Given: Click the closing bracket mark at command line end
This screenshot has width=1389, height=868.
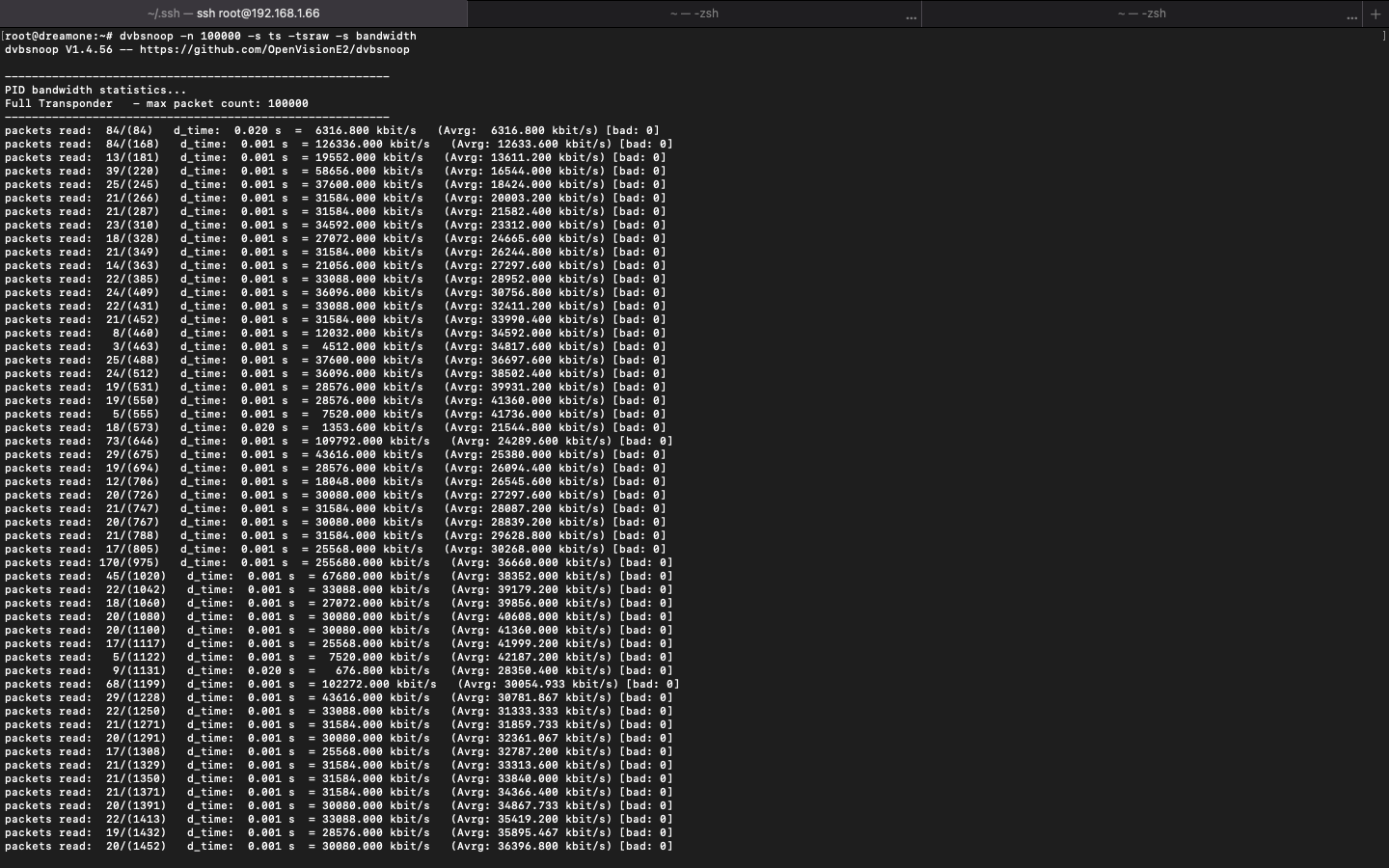Looking at the screenshot, I should [x=1383, y=36].
